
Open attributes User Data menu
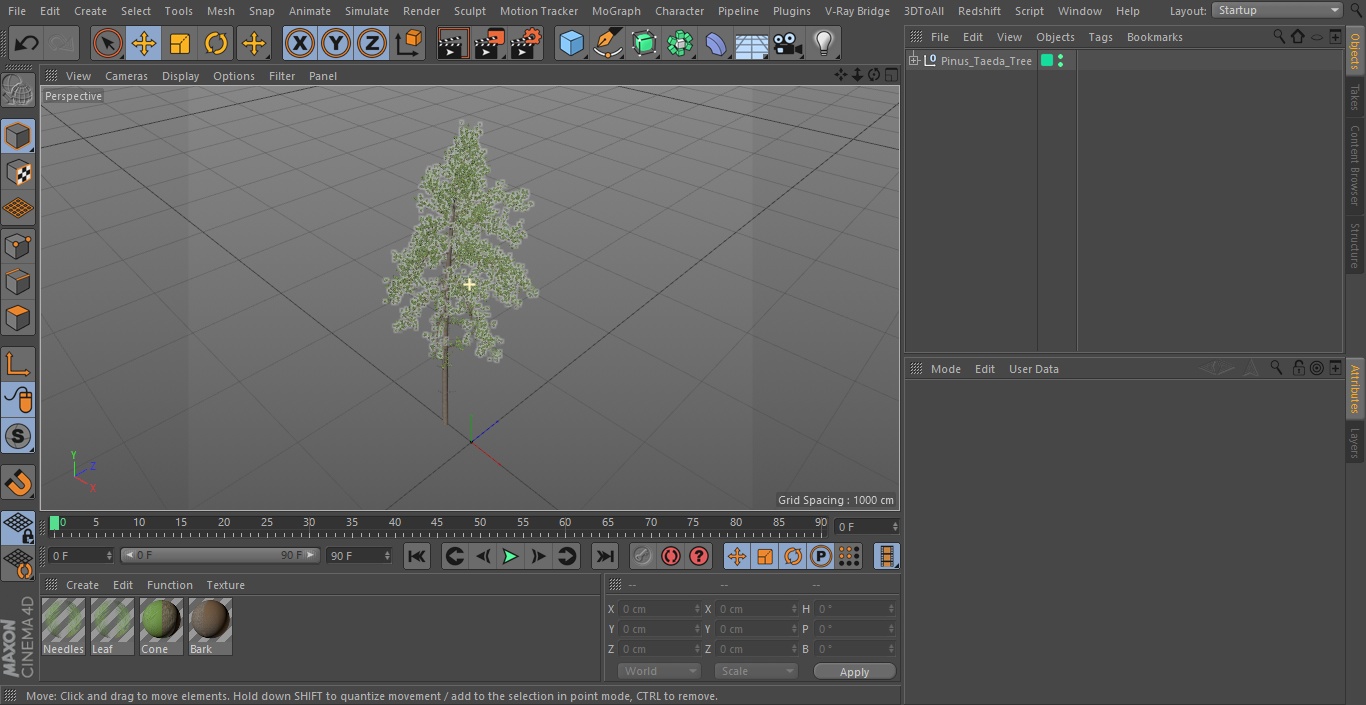[1033, 369]
